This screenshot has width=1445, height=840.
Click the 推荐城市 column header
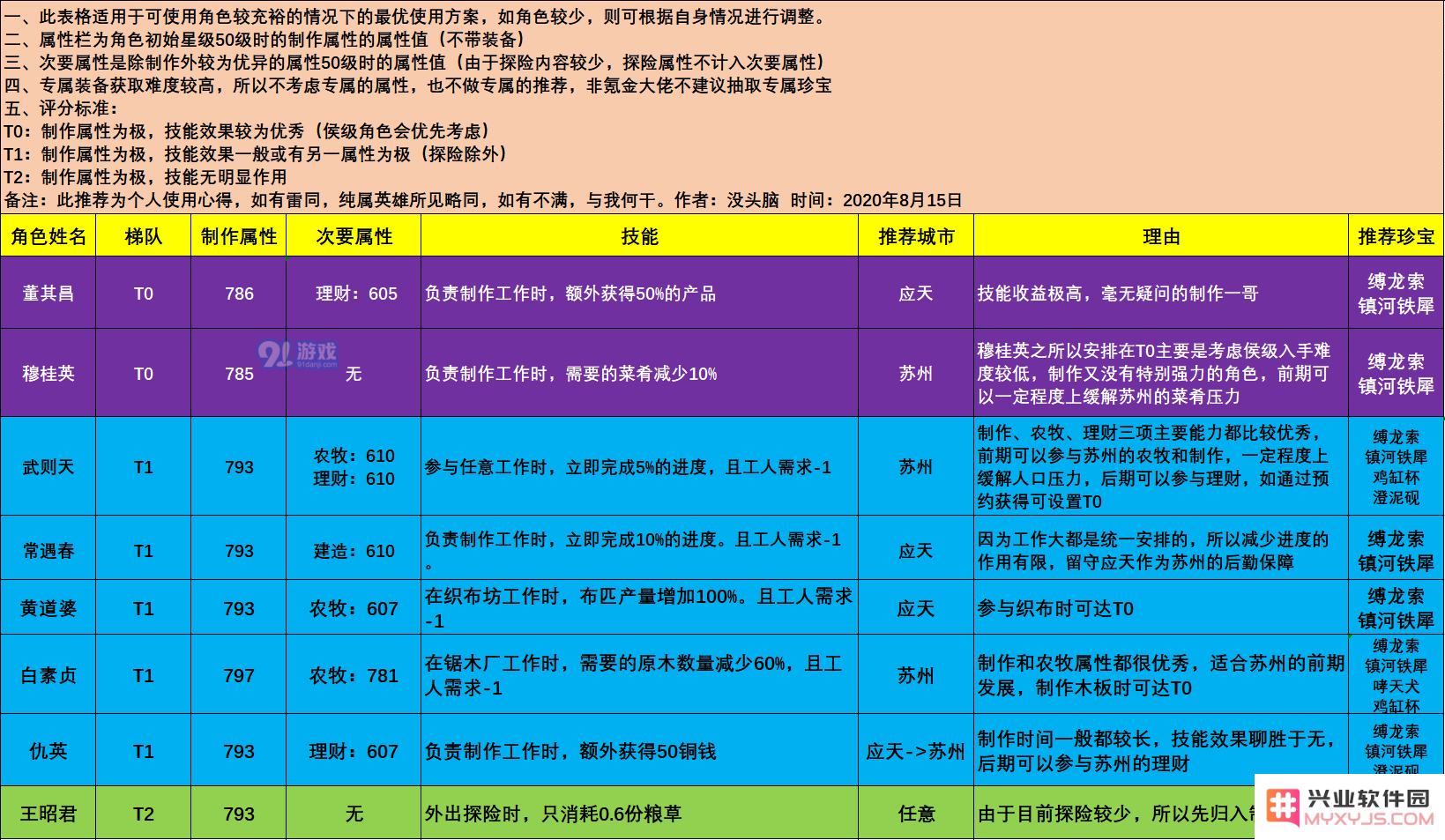916,236
